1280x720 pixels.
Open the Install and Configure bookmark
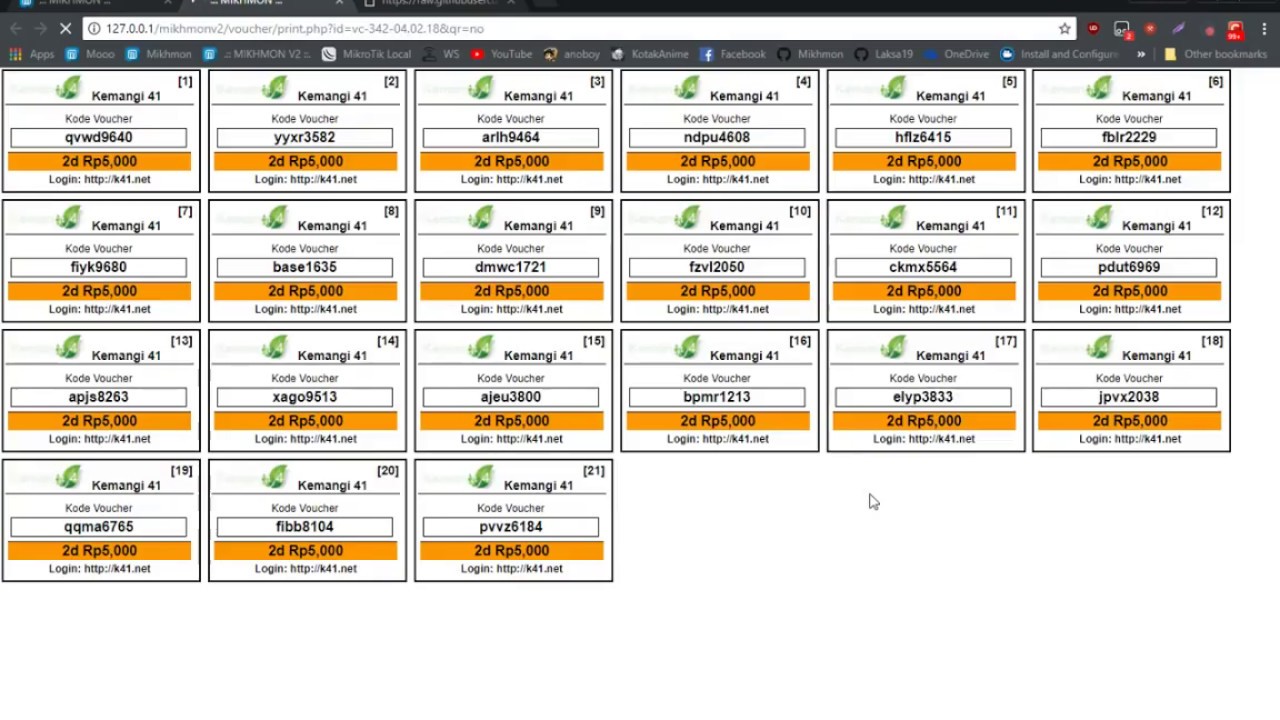click(1059, 54)
